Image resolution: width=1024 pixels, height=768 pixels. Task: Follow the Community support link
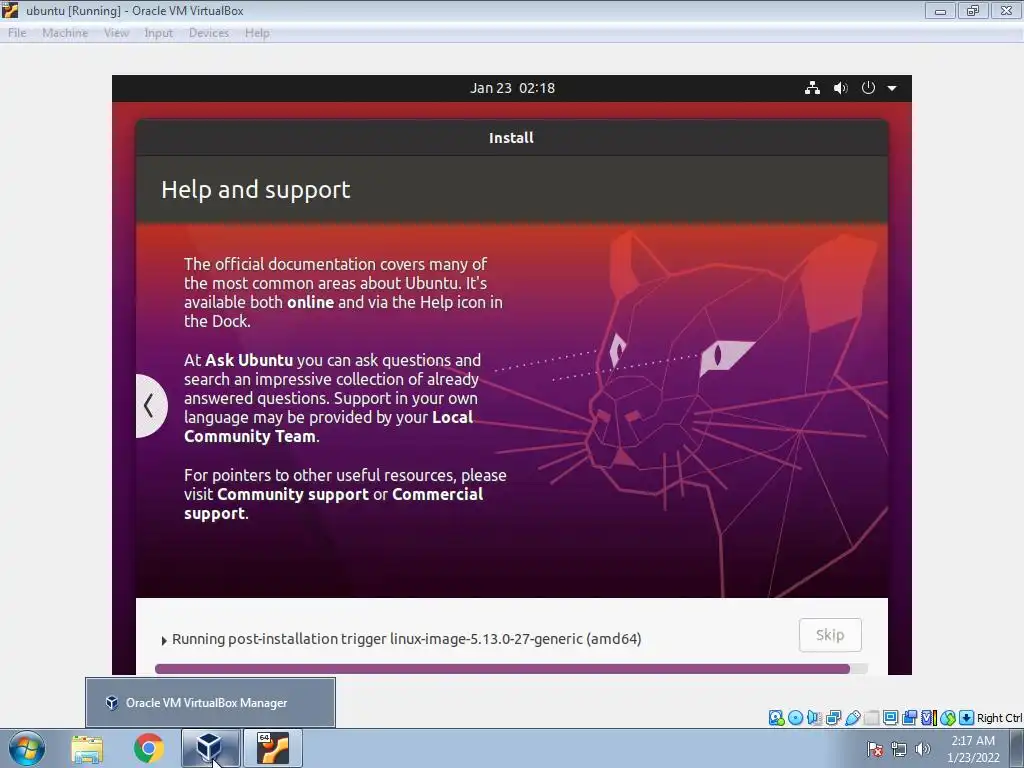(293, 494)
